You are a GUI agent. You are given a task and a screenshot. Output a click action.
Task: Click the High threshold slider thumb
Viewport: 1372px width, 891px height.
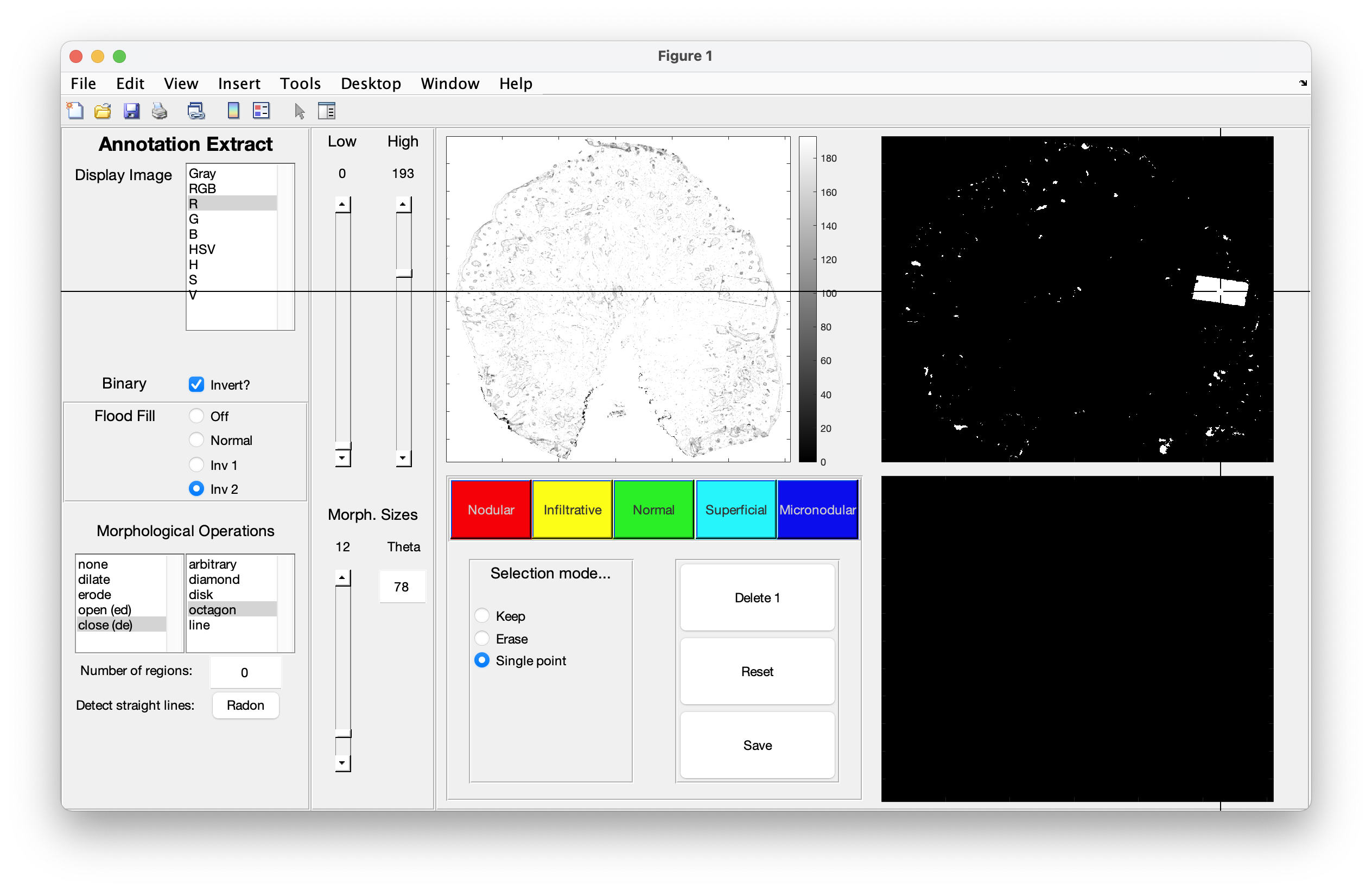coord(404,273)
